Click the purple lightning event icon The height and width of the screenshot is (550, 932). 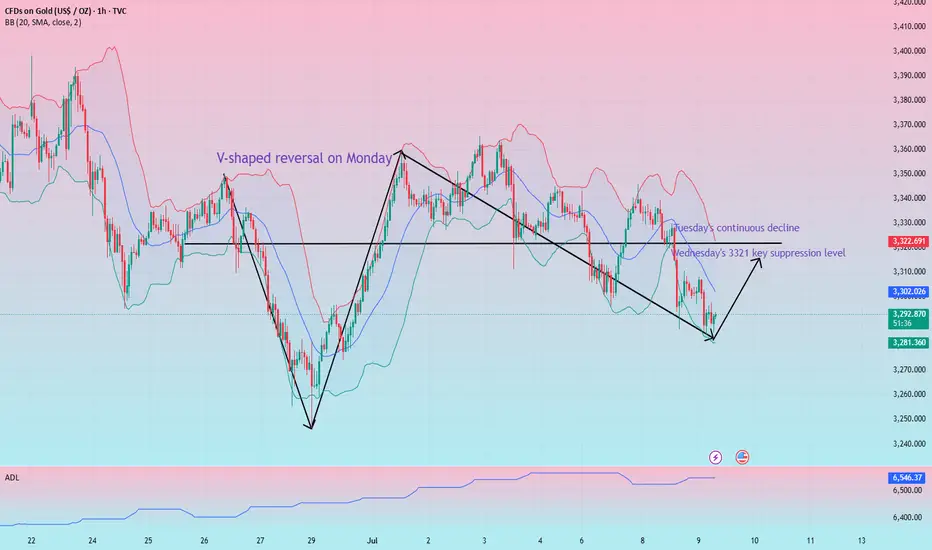(x=716, y=457)
